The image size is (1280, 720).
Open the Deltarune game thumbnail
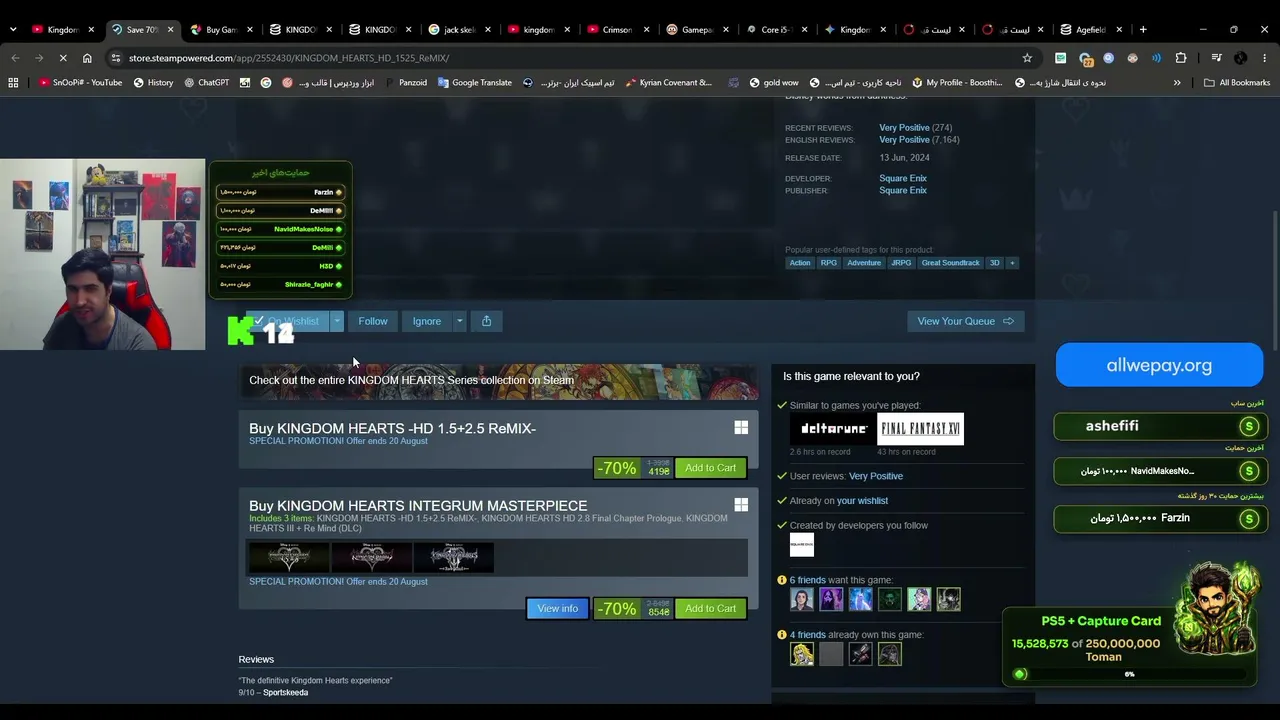coord(832,429)
